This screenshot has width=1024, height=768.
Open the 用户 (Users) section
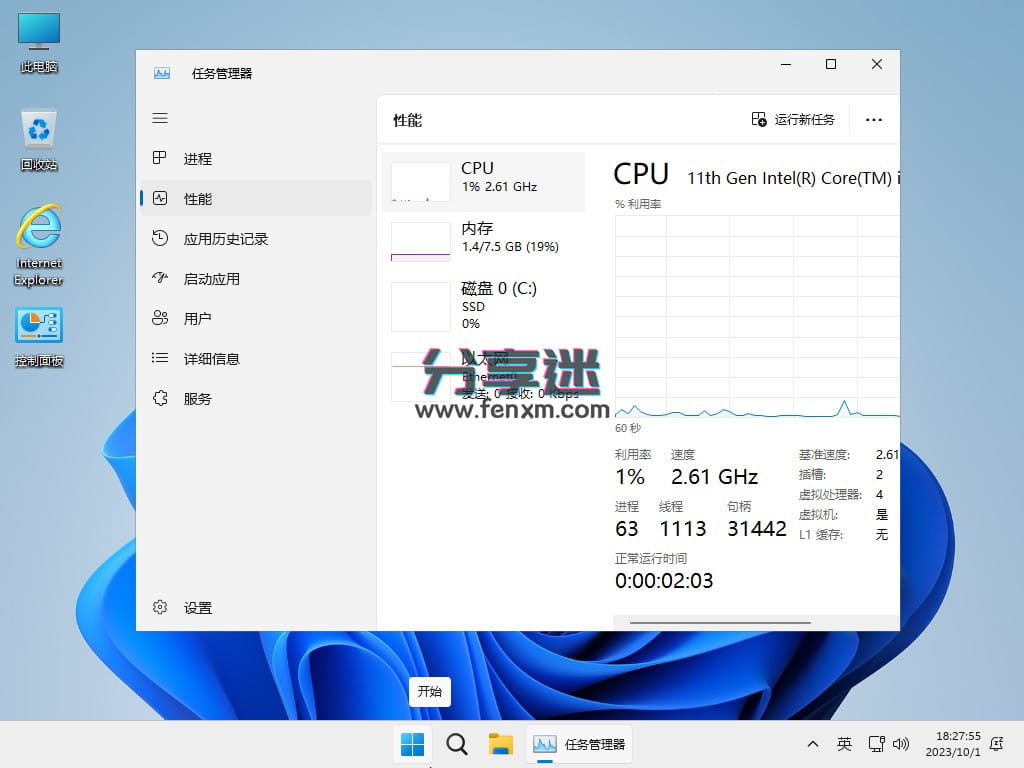click(x=197, y=318)
